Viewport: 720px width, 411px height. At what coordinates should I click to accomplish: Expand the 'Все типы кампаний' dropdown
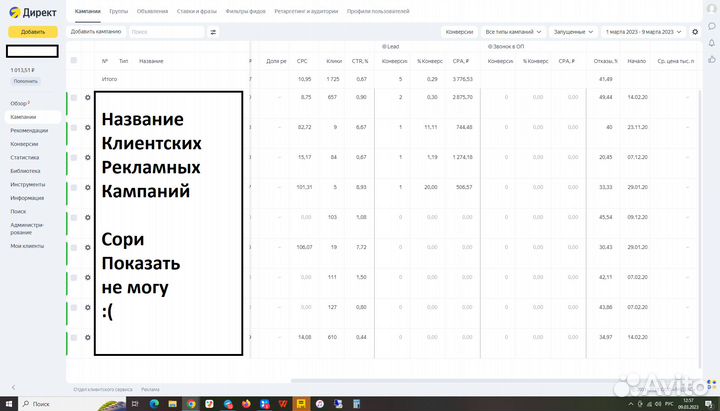[513, 32]
